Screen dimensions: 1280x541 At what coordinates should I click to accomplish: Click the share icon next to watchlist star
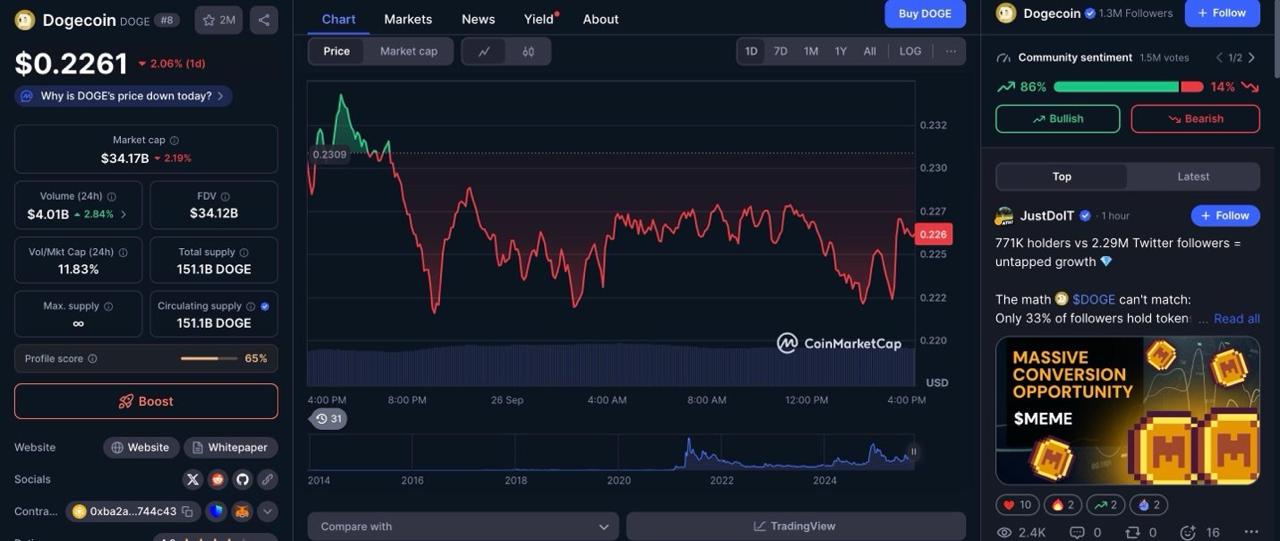click(264, 20)
